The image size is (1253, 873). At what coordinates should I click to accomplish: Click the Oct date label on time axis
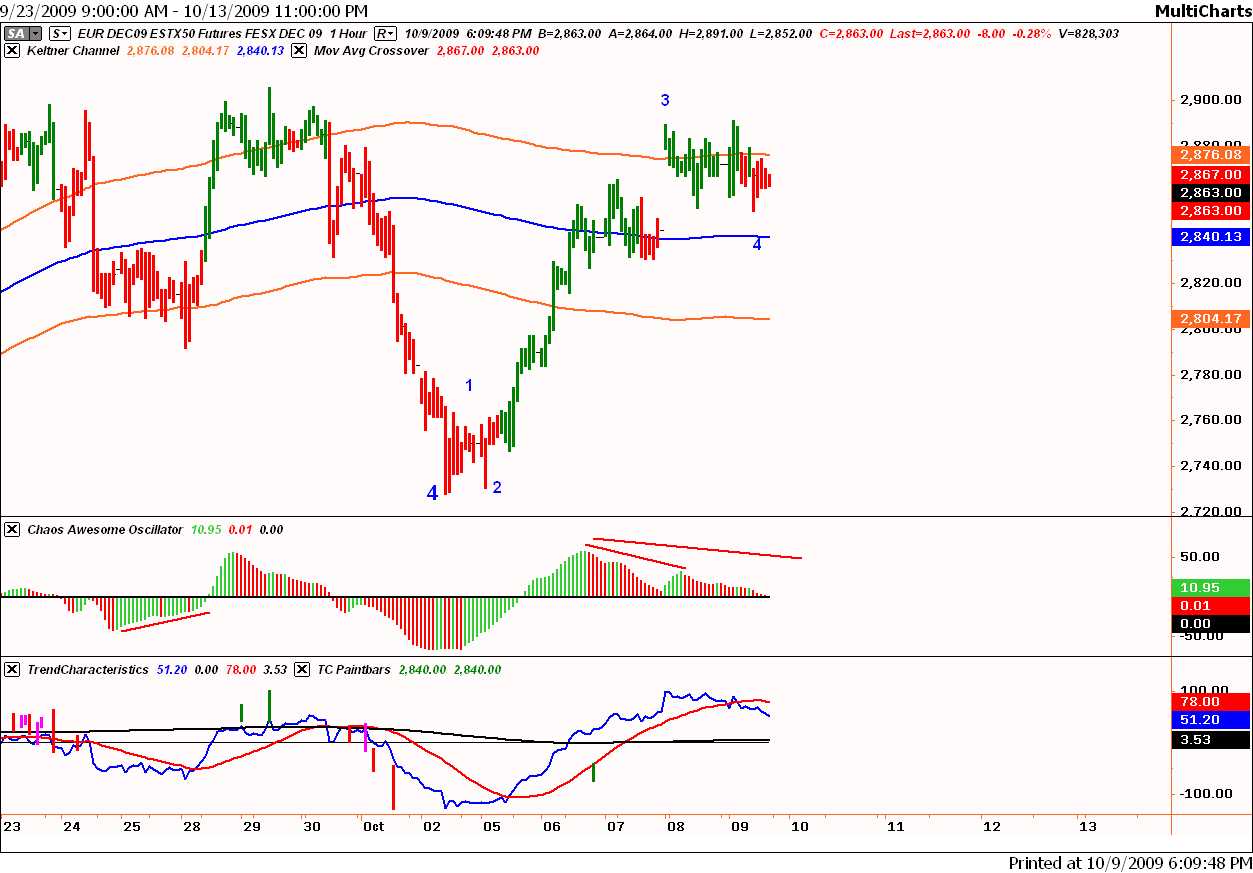(x=373, y=827)
